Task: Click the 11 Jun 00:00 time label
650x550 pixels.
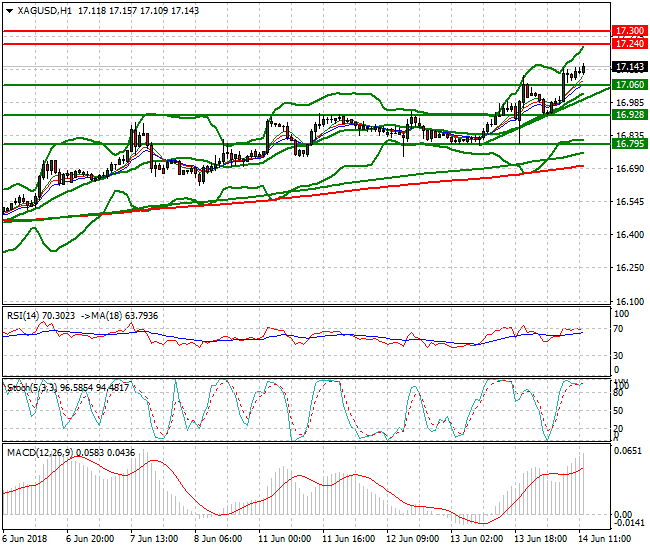Action: (x=284, y=539)
